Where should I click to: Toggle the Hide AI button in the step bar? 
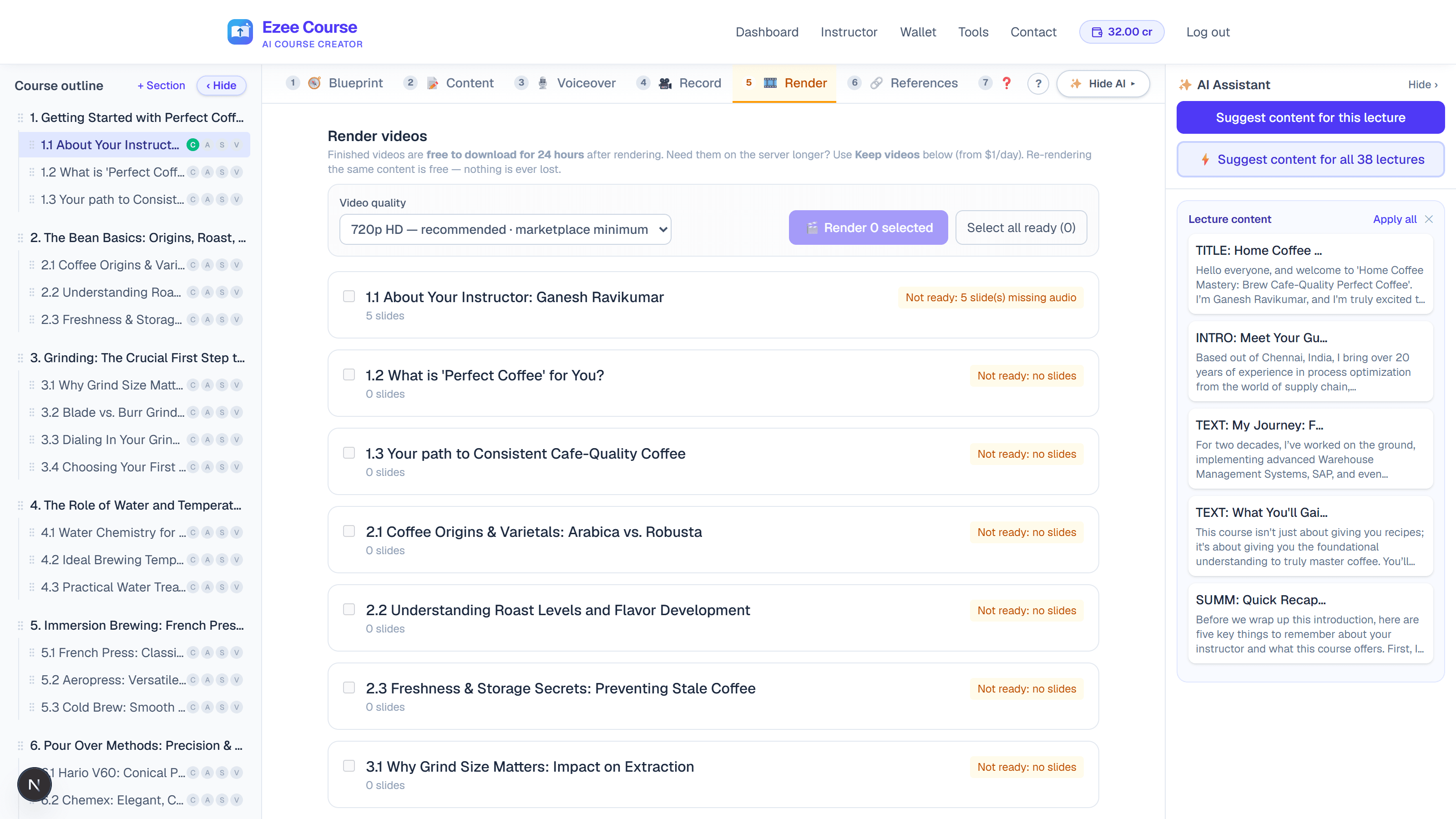1103,84
